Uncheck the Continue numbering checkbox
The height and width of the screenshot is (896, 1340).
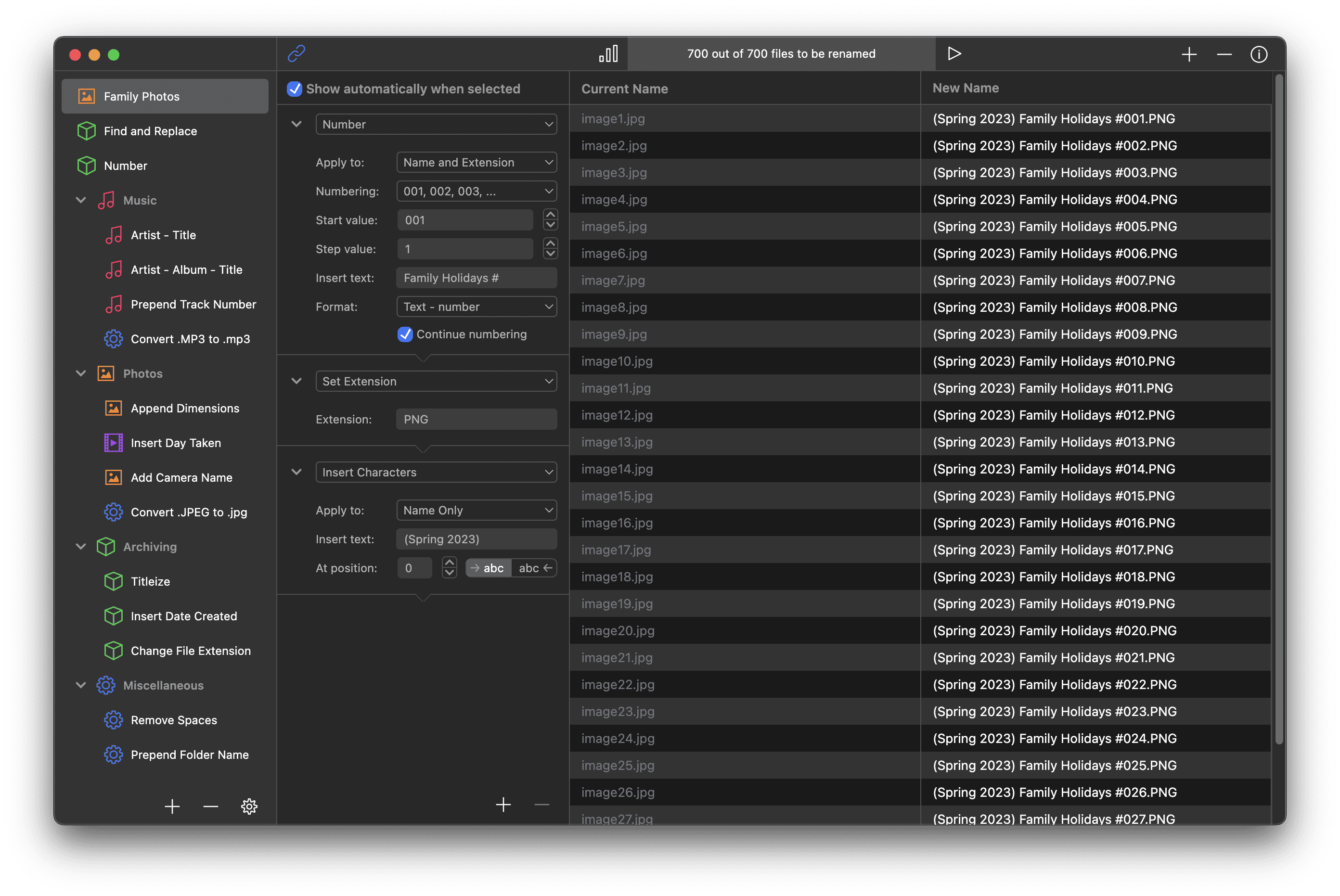(x=405, y=334)
